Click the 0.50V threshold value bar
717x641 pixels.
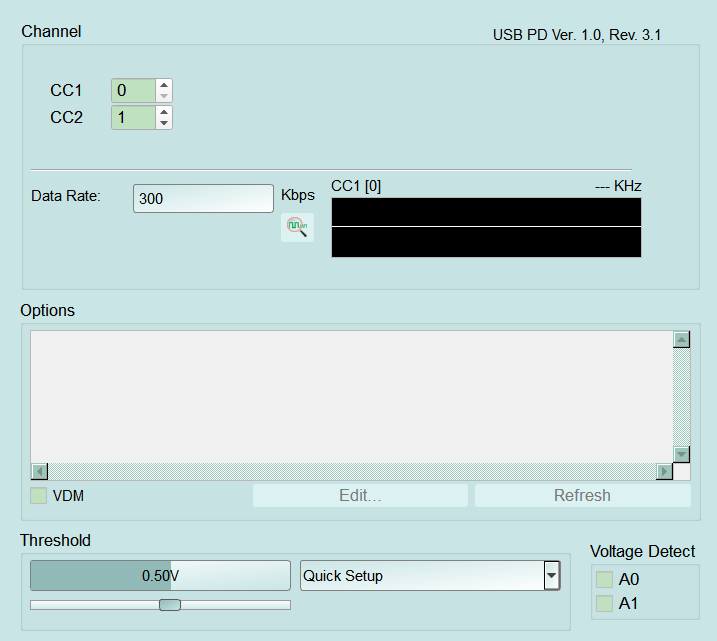[161, 576]
